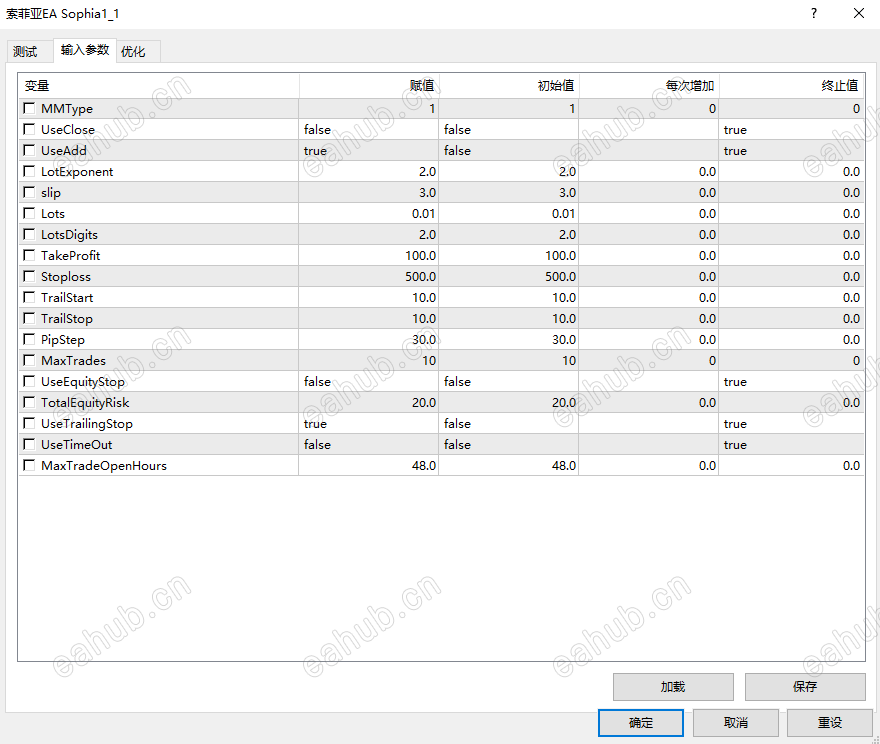880x744 pixels.
Task: Select UseTrailingStop start value false
Action: (508, 424)
